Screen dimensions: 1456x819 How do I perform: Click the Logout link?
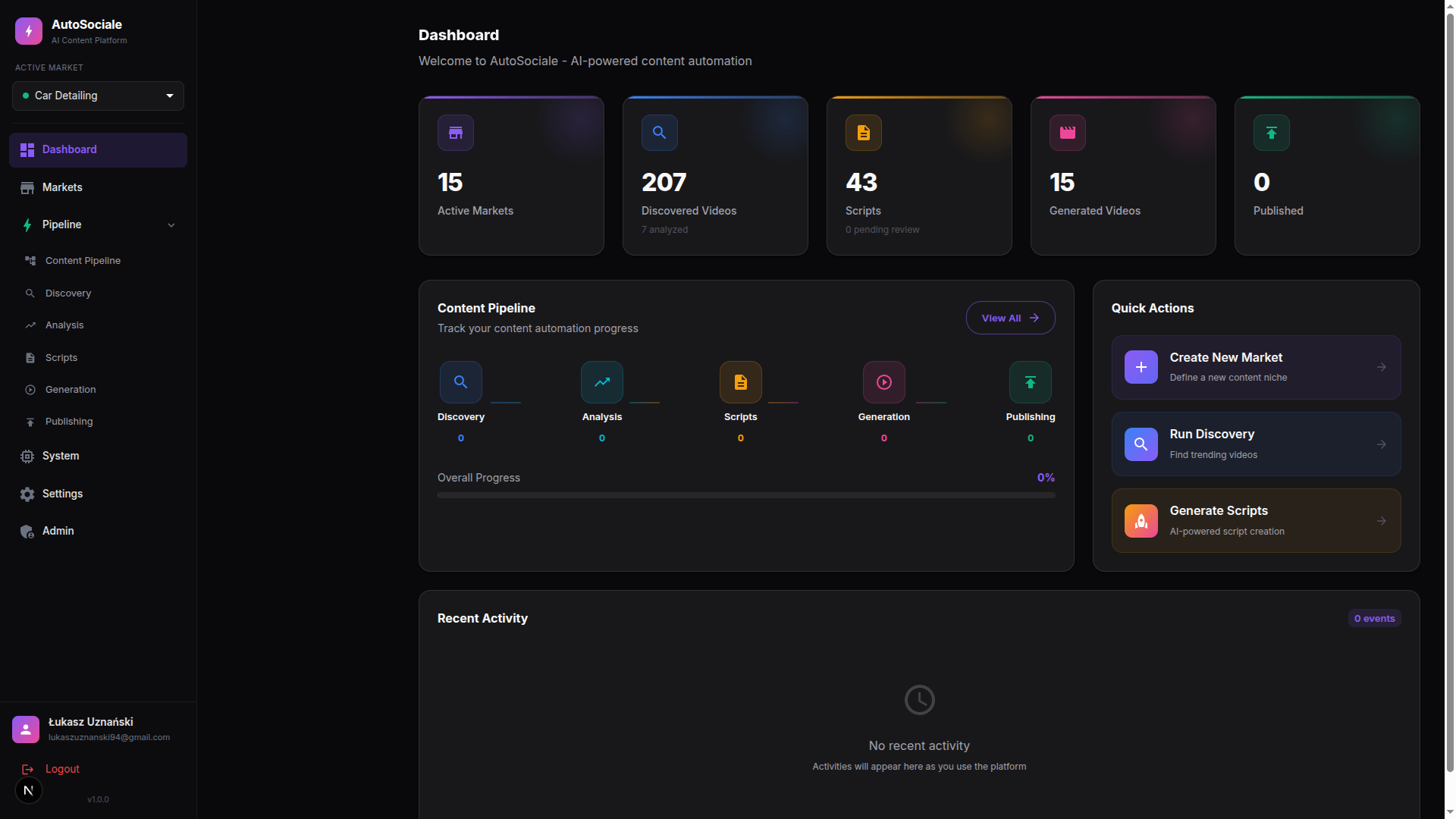tap(62, 768)
